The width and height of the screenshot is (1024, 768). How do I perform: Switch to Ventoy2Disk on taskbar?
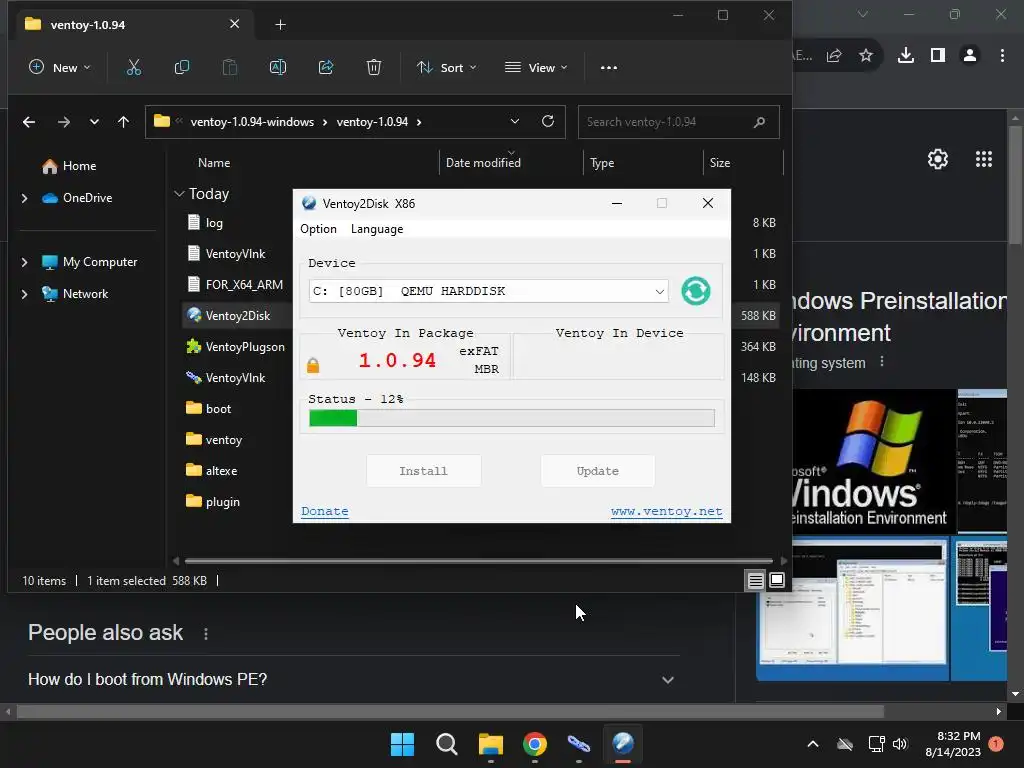(x=622, y=744)
